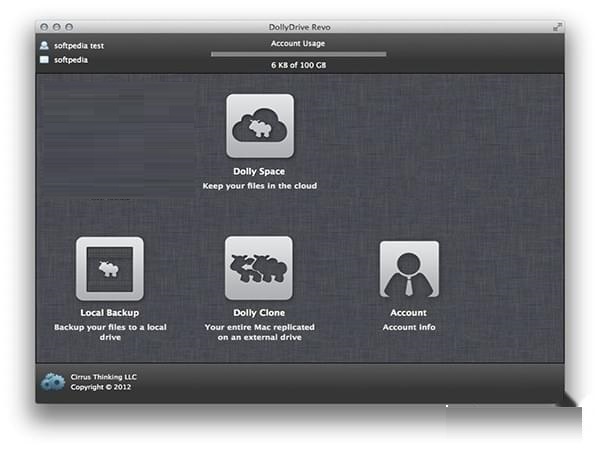Click the drive icon next to softpedia
Image resolution: width=600 pixels, height=450 pixels.
point(44,60)
